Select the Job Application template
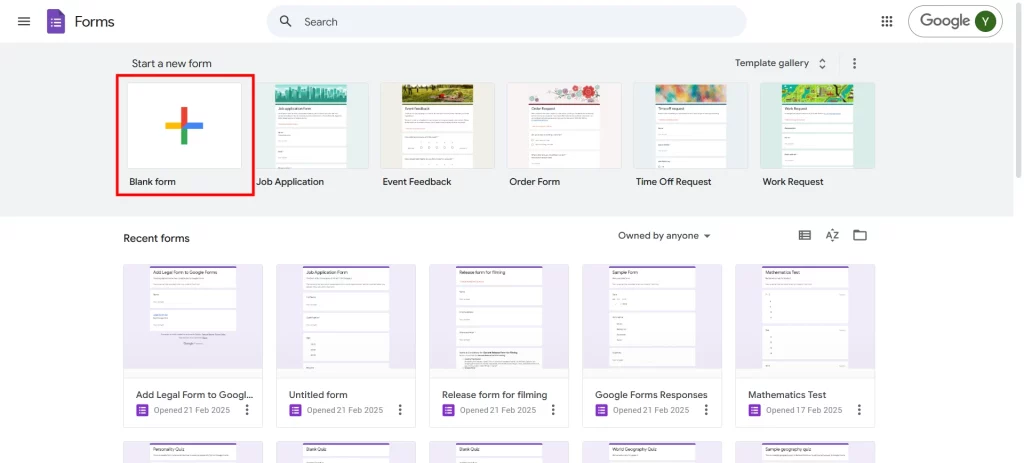Screen dimensions: 1024x463 (311, 126)
